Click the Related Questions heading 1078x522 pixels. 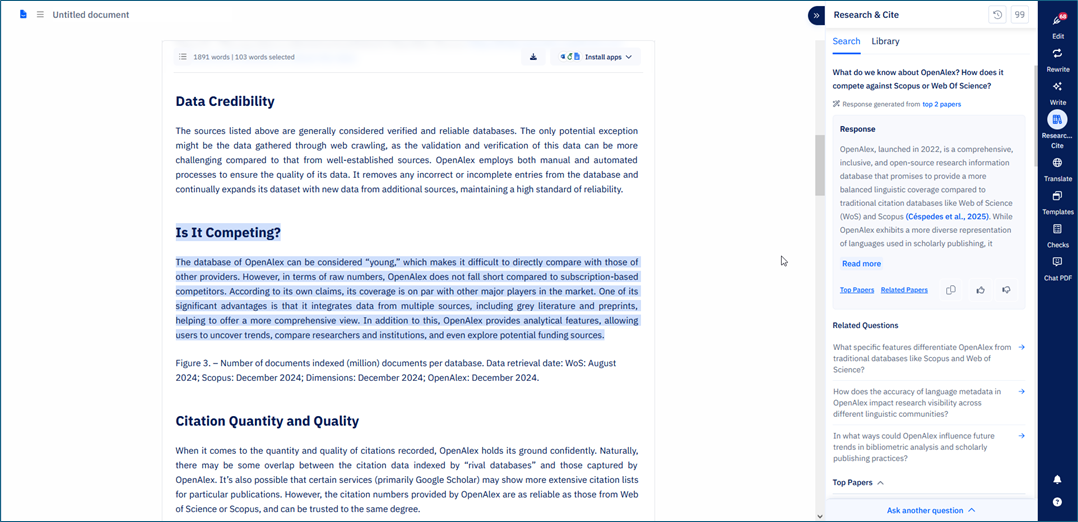[x=865, y=325]
